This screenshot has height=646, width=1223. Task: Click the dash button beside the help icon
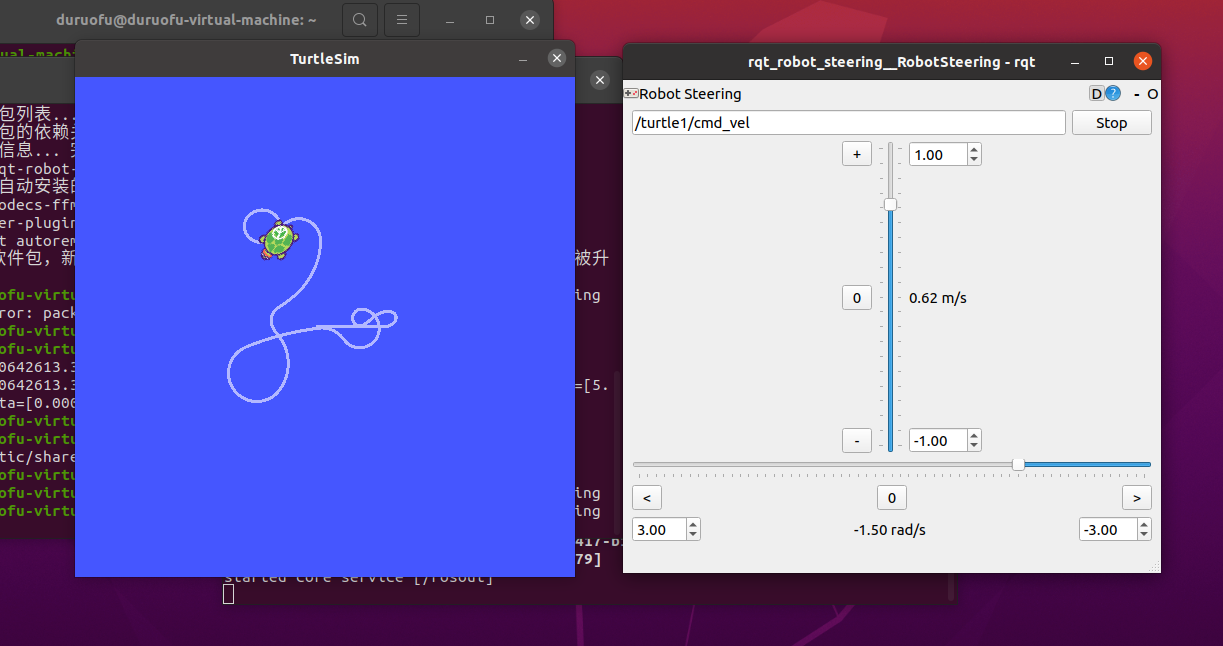coord(1136,94)
